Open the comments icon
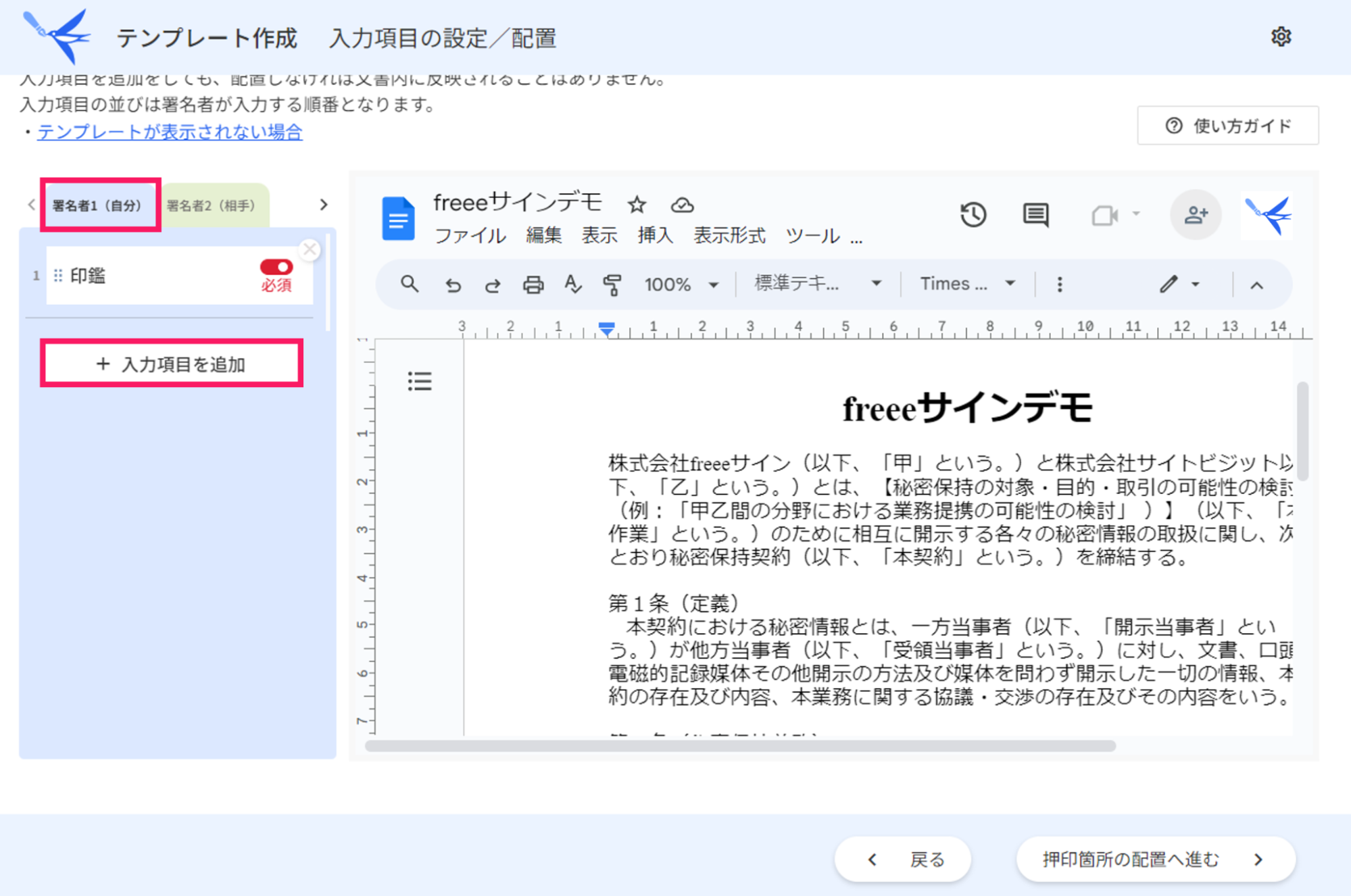Image resolution: width=1351 pixels, height=896 pixels. coord(1035,216)
